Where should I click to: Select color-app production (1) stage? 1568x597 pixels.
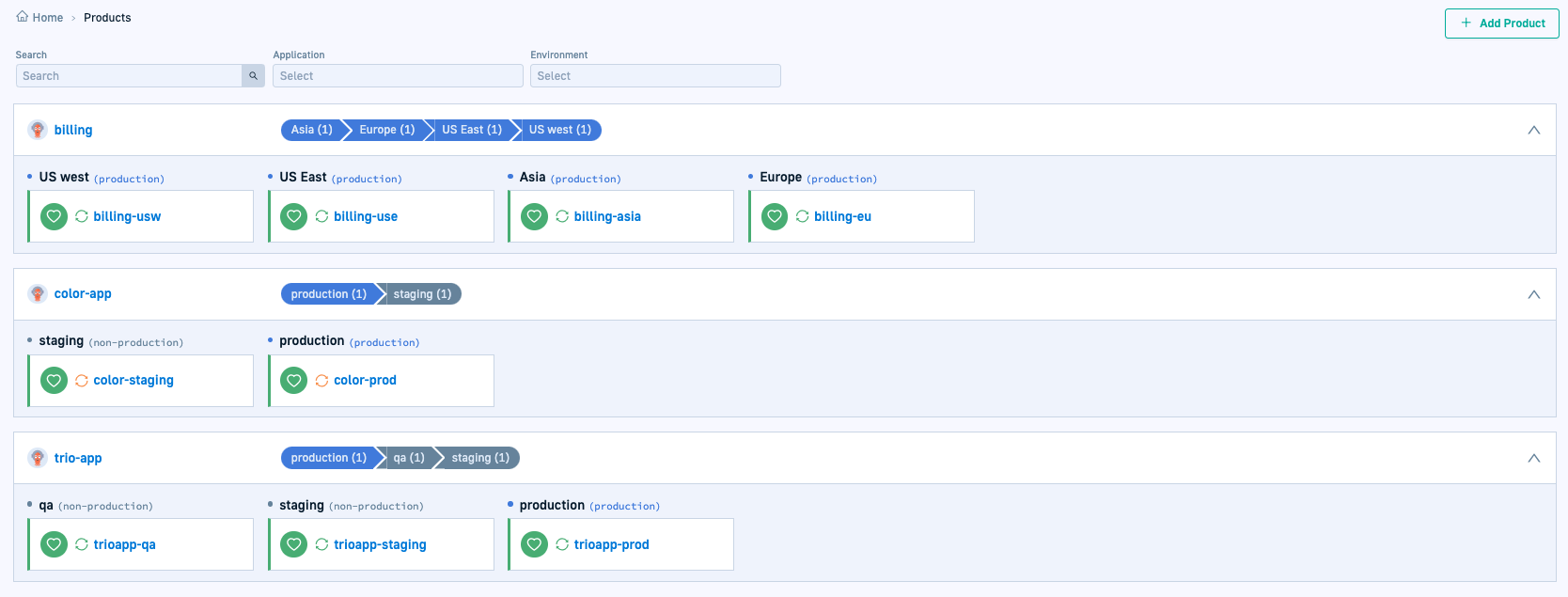coord(329,294)
